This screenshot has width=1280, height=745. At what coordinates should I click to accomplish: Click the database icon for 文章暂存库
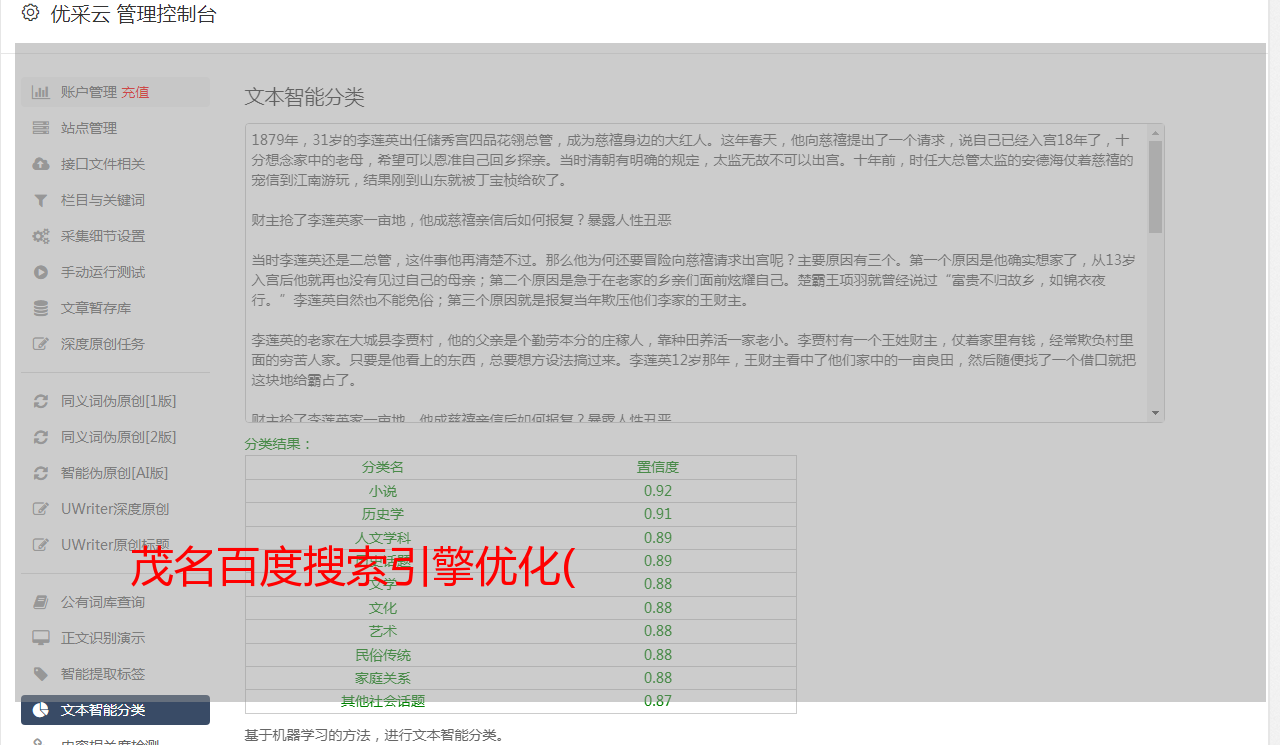pos(41,308)
